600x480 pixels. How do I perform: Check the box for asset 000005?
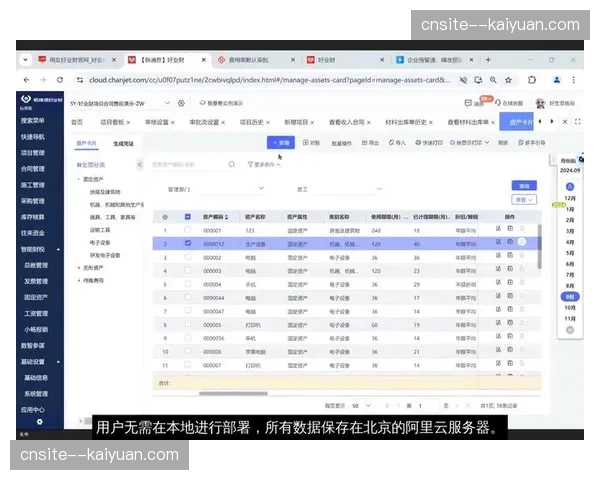pyautogui.click(x=188, y=324)
